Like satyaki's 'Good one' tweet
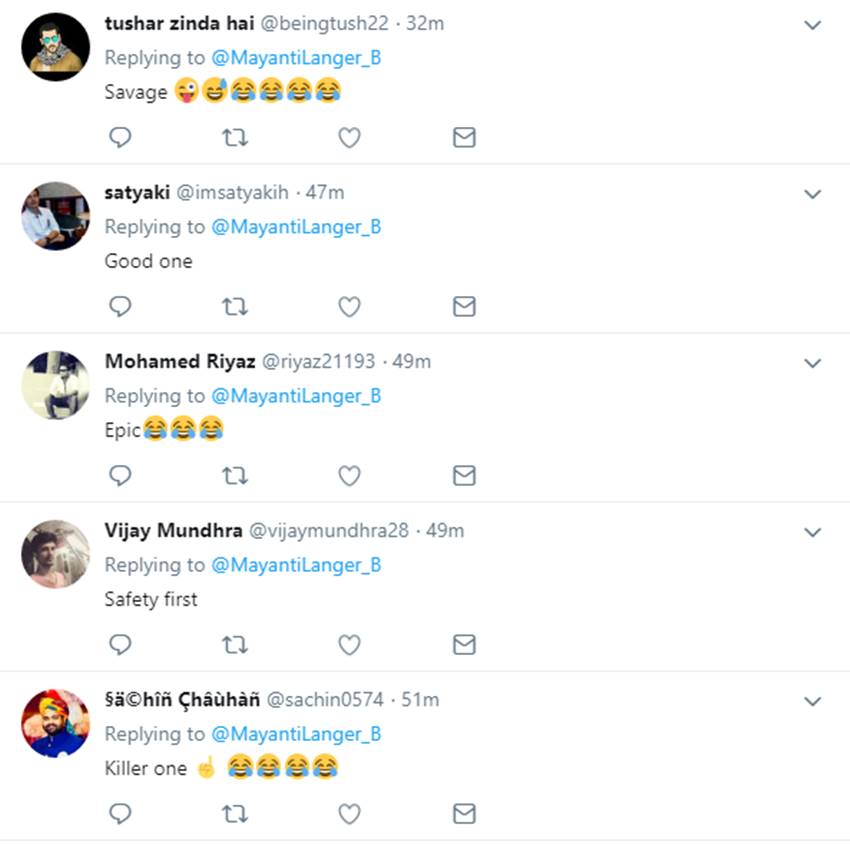This screenshot has width=850, height=844. (349, 306)
